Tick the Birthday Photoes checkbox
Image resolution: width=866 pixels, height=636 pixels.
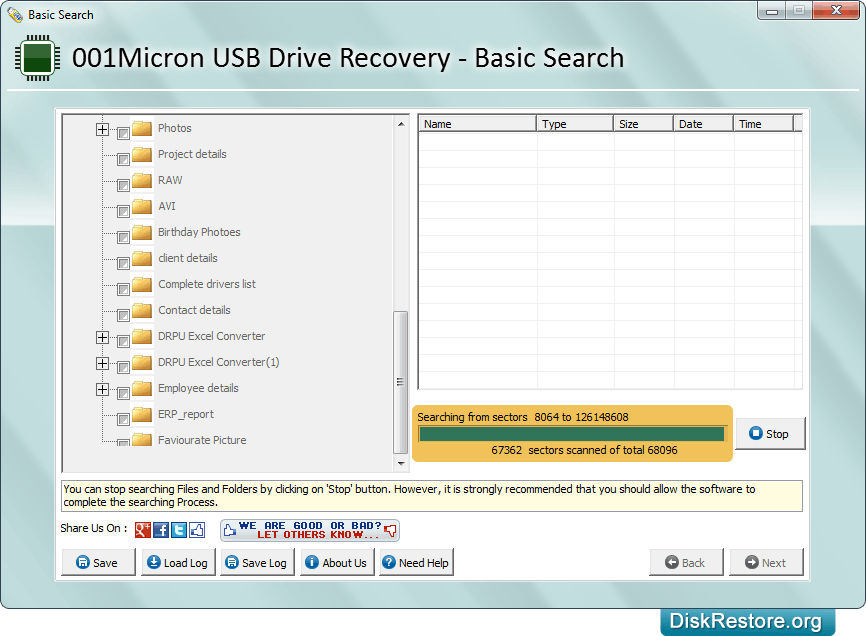click(x=123, y=237)
